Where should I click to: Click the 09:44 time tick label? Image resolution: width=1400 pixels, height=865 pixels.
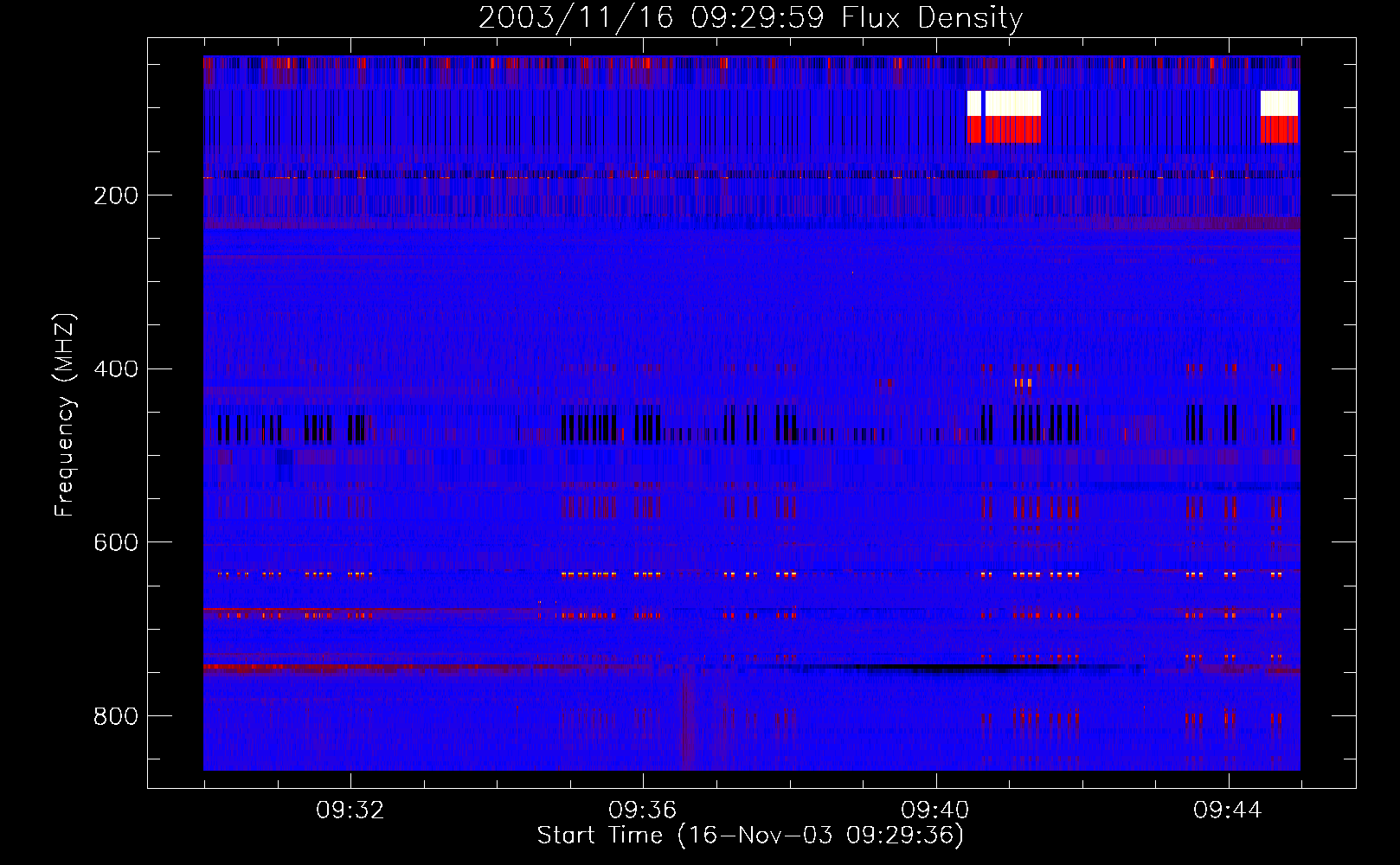[1228, 811]
